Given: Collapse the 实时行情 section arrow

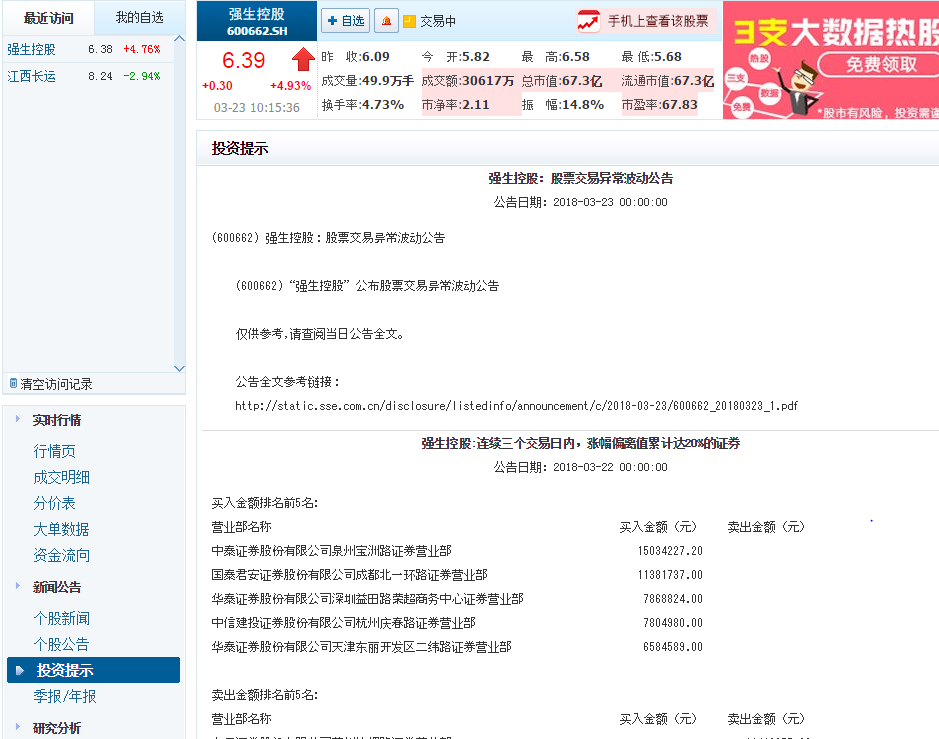Looking at the screenshot, I should (18, 419).
